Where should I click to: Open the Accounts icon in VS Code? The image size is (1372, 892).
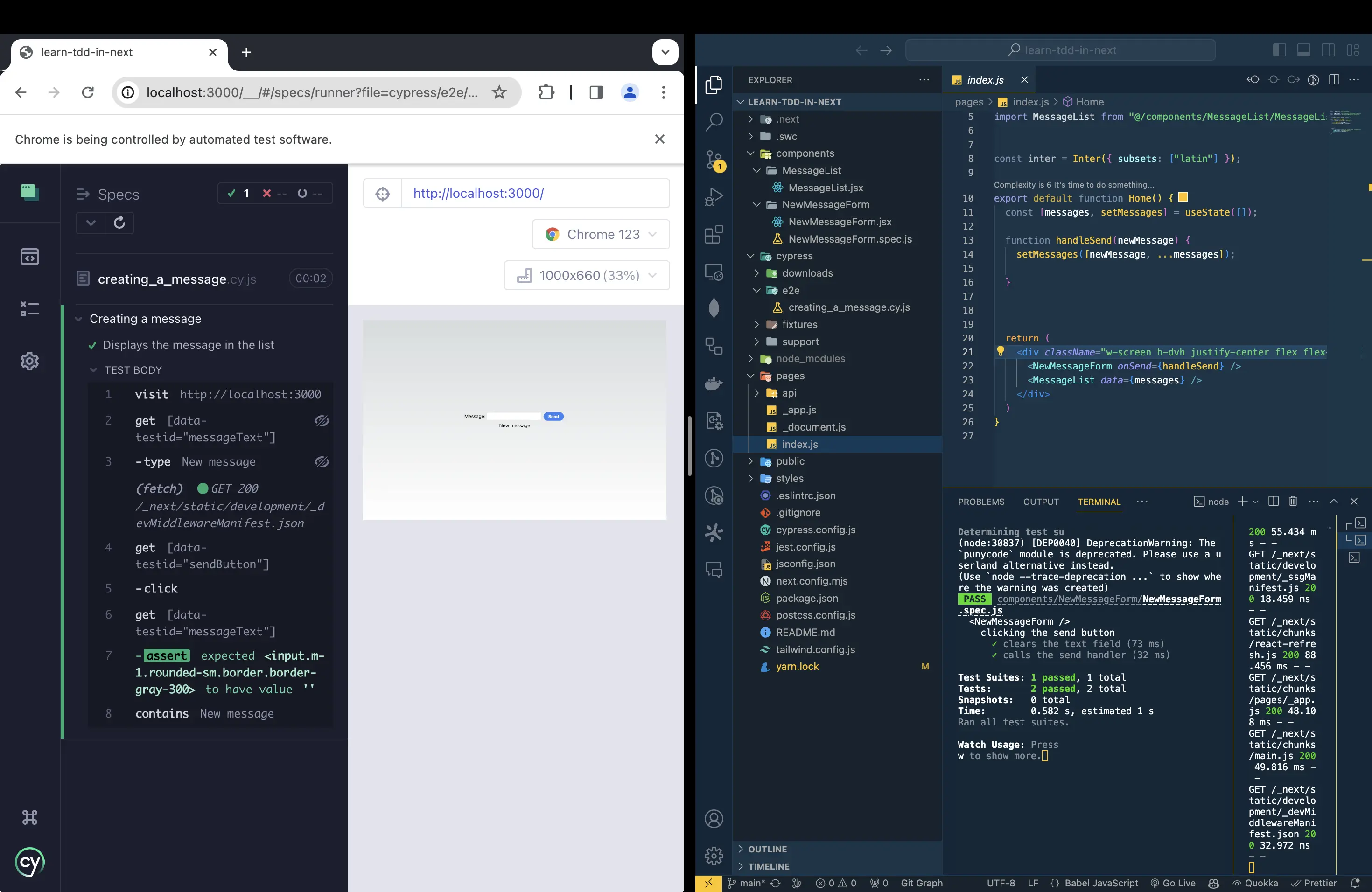[x=714, y=819]
